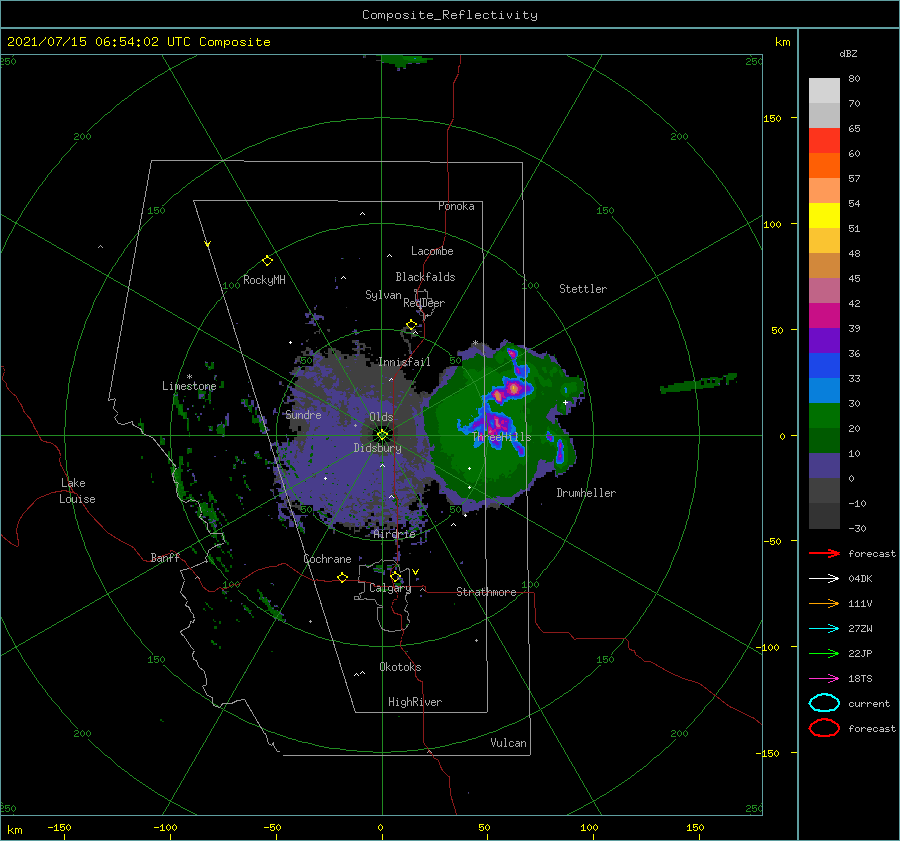
Task: Click the Limestone label
Action: (189, 386)
